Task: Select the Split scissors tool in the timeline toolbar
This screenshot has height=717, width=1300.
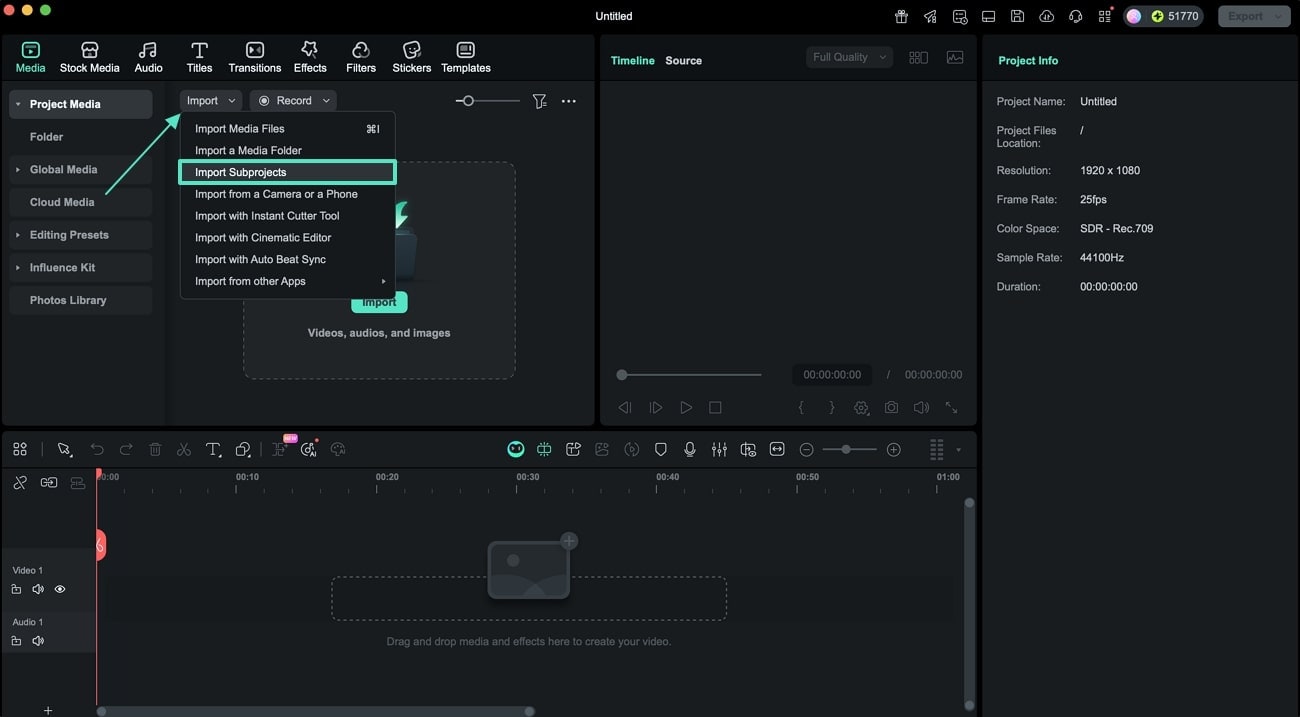Action: click(x=183, y=448)
